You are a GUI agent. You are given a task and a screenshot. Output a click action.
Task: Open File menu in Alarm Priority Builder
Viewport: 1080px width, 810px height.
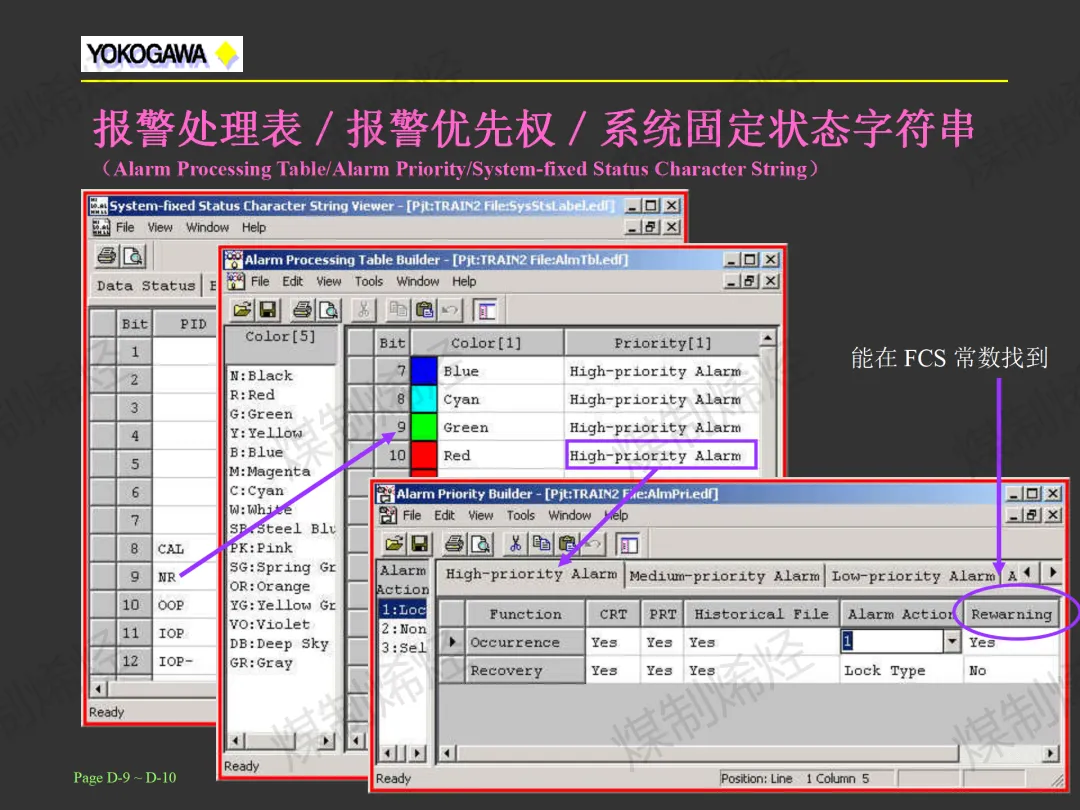(412, 515)
